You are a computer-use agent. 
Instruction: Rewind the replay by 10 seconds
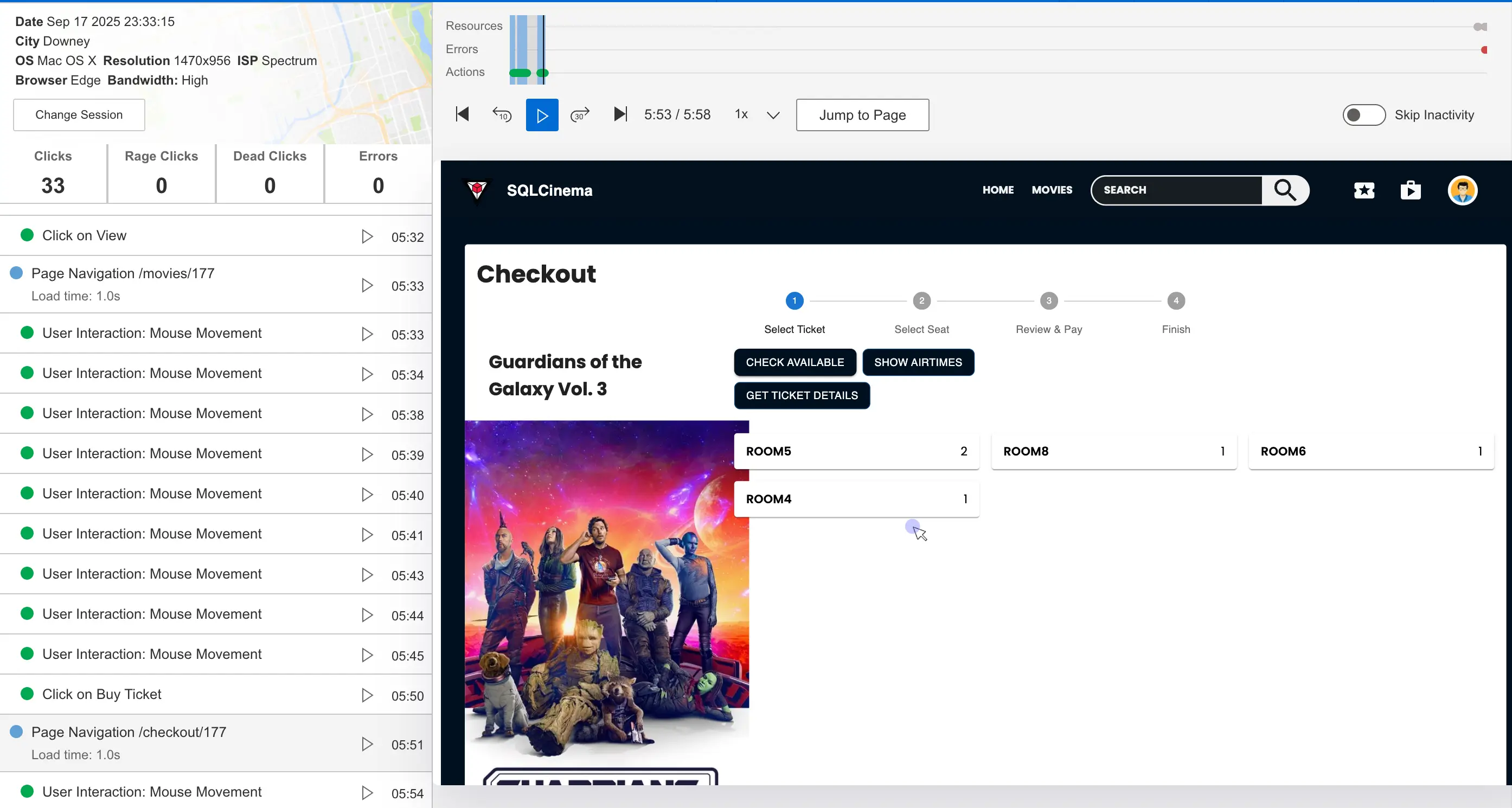(501, 114)
